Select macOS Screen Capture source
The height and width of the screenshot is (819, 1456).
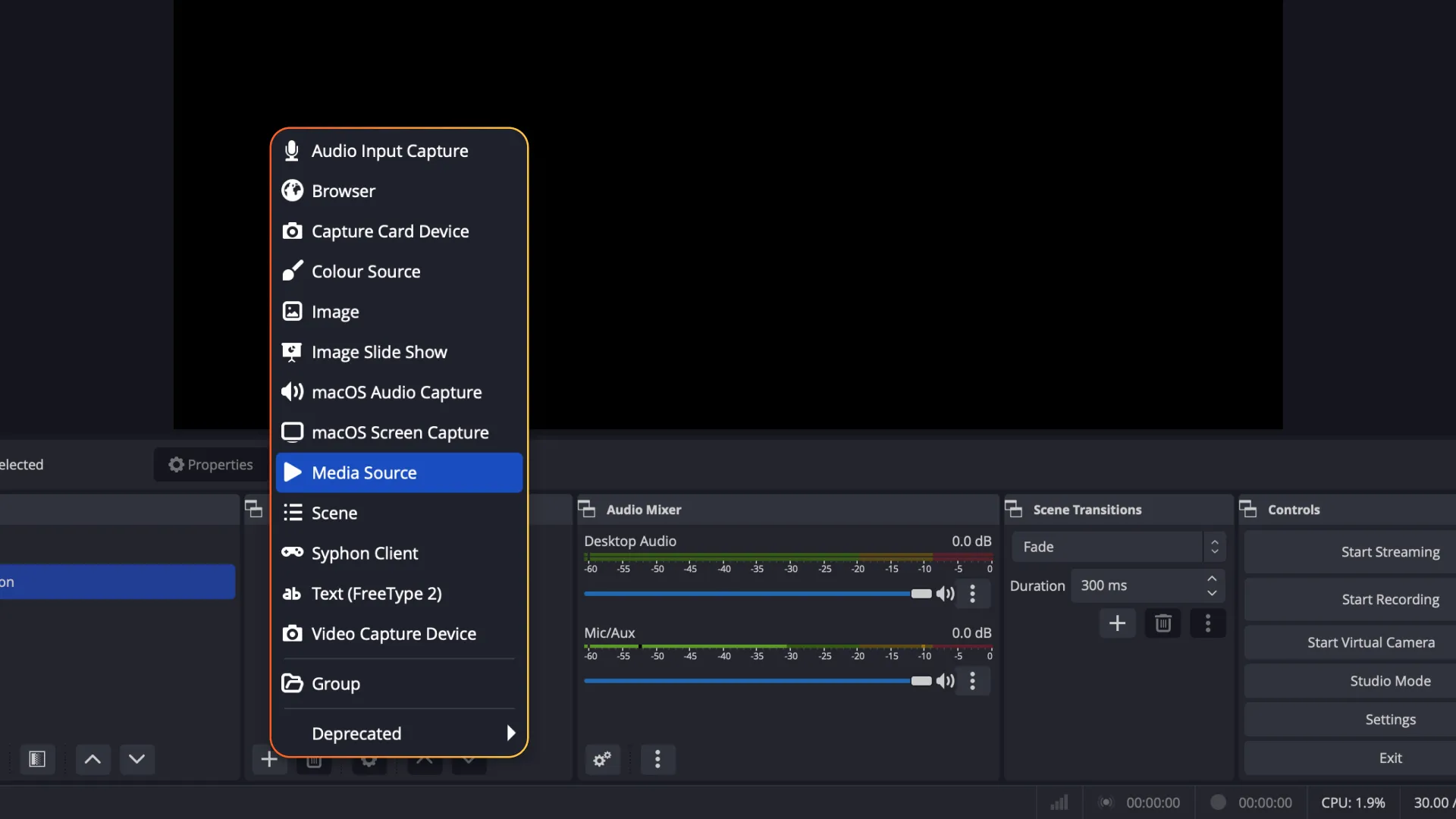(x=399, y=432)
